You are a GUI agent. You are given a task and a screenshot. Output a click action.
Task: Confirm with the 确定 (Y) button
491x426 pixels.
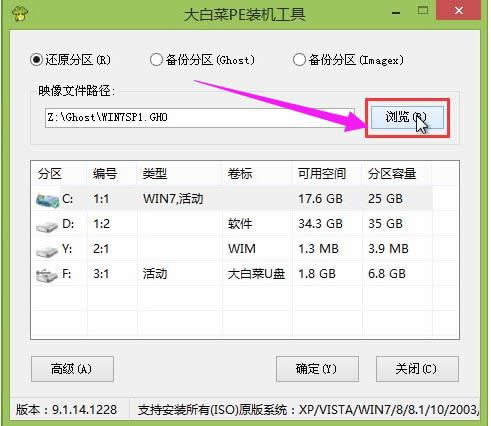click(x=317, y=369)
